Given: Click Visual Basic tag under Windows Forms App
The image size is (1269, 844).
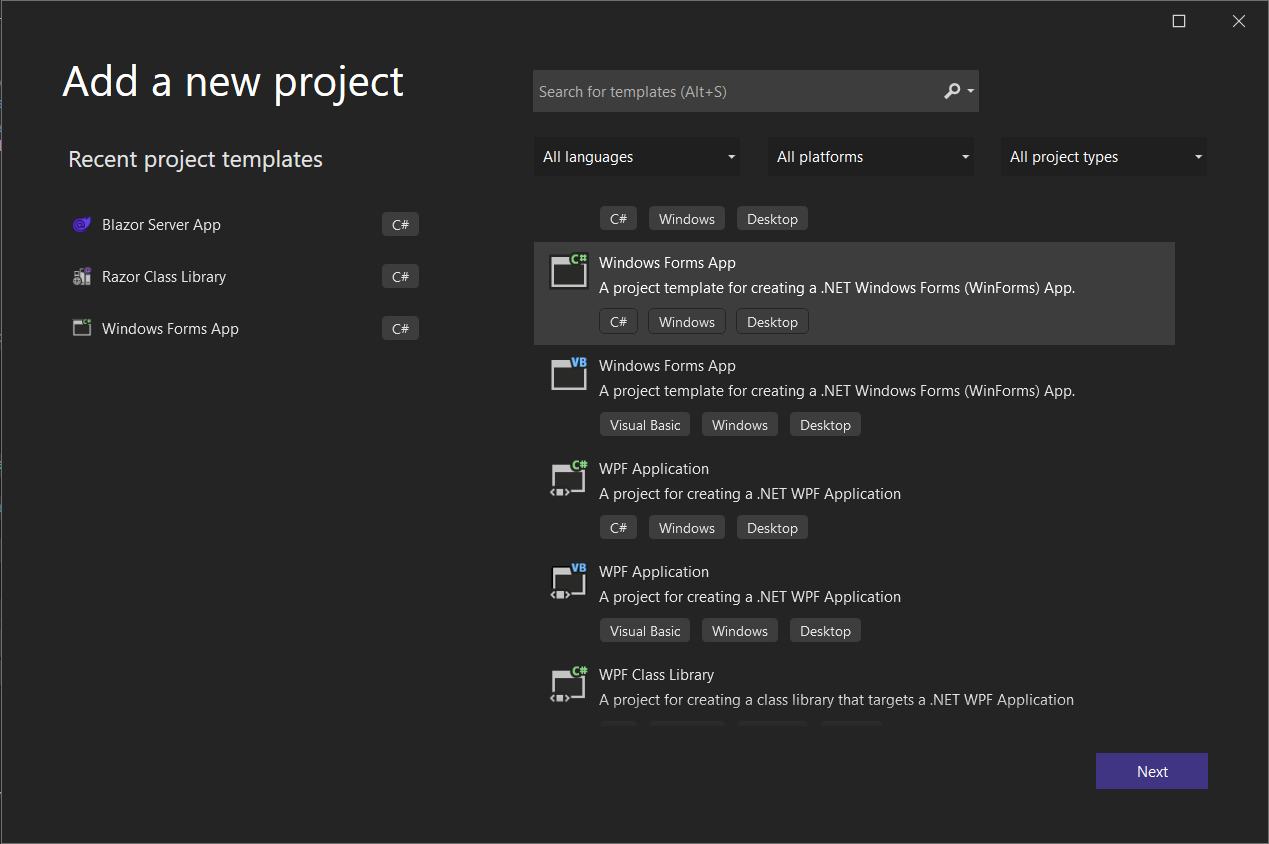Looking at the screenshot, I should tap(645, 425).
